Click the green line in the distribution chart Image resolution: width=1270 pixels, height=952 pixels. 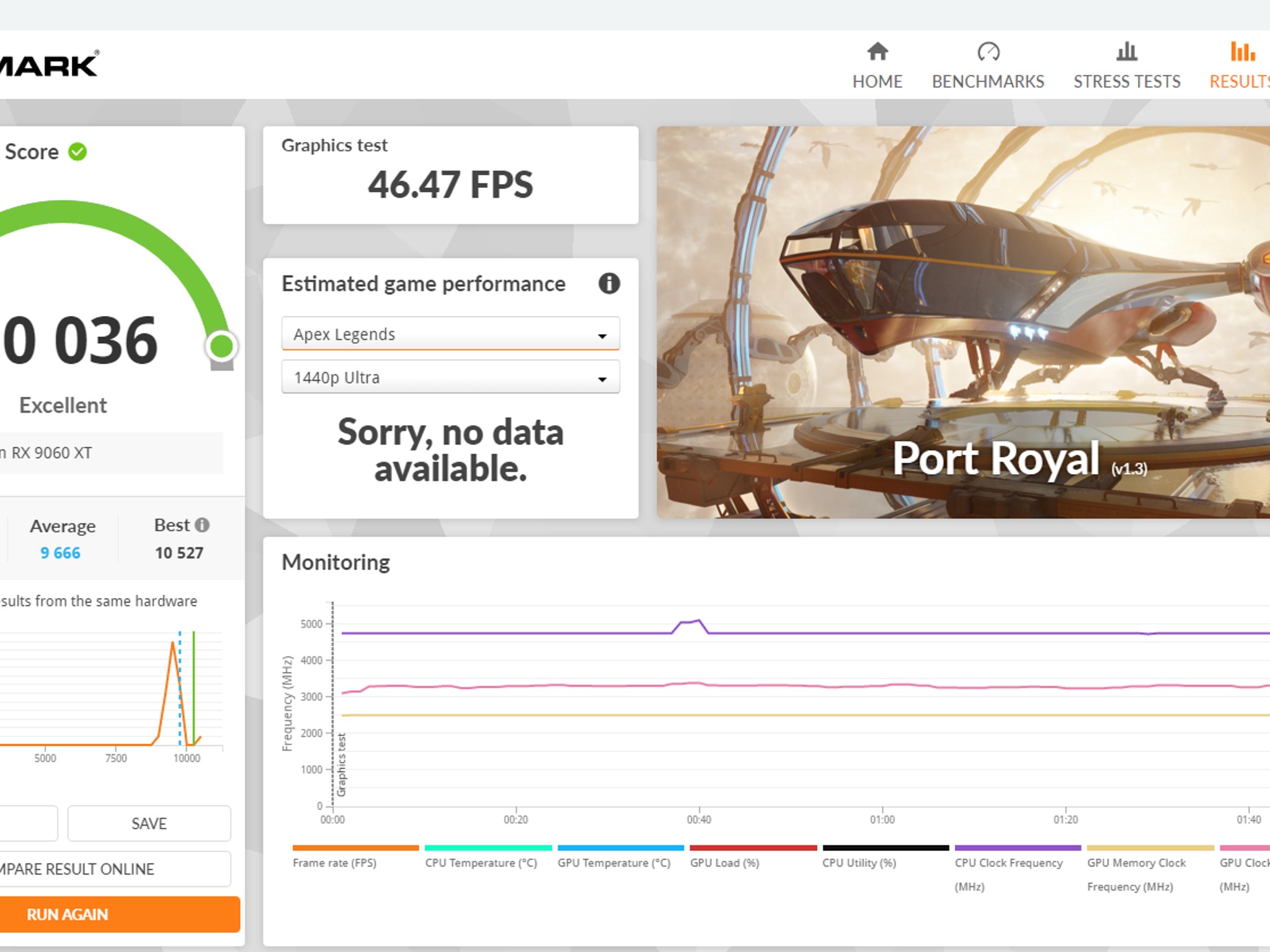tap(193, 688)
